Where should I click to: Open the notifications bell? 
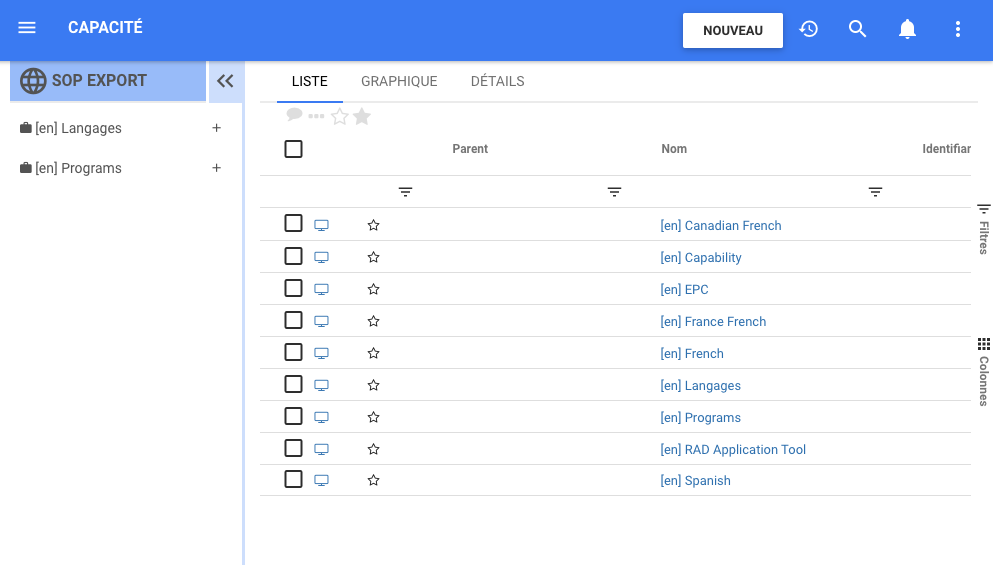pos(907,29)
